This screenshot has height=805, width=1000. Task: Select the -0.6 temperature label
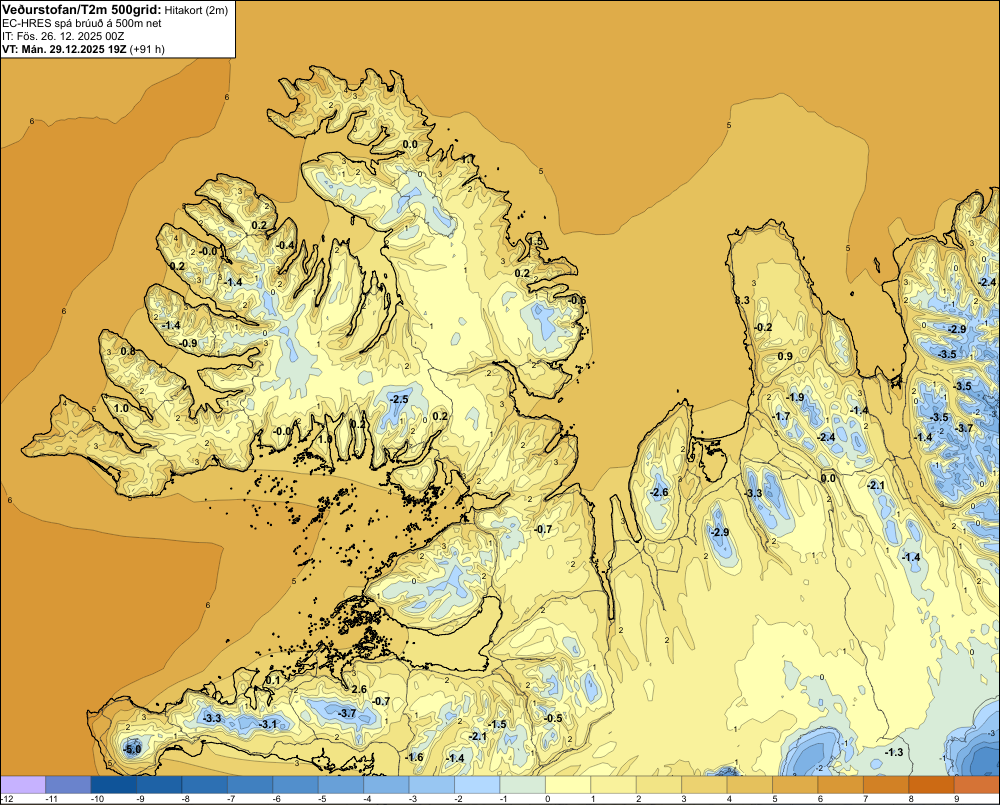point(577,300)
